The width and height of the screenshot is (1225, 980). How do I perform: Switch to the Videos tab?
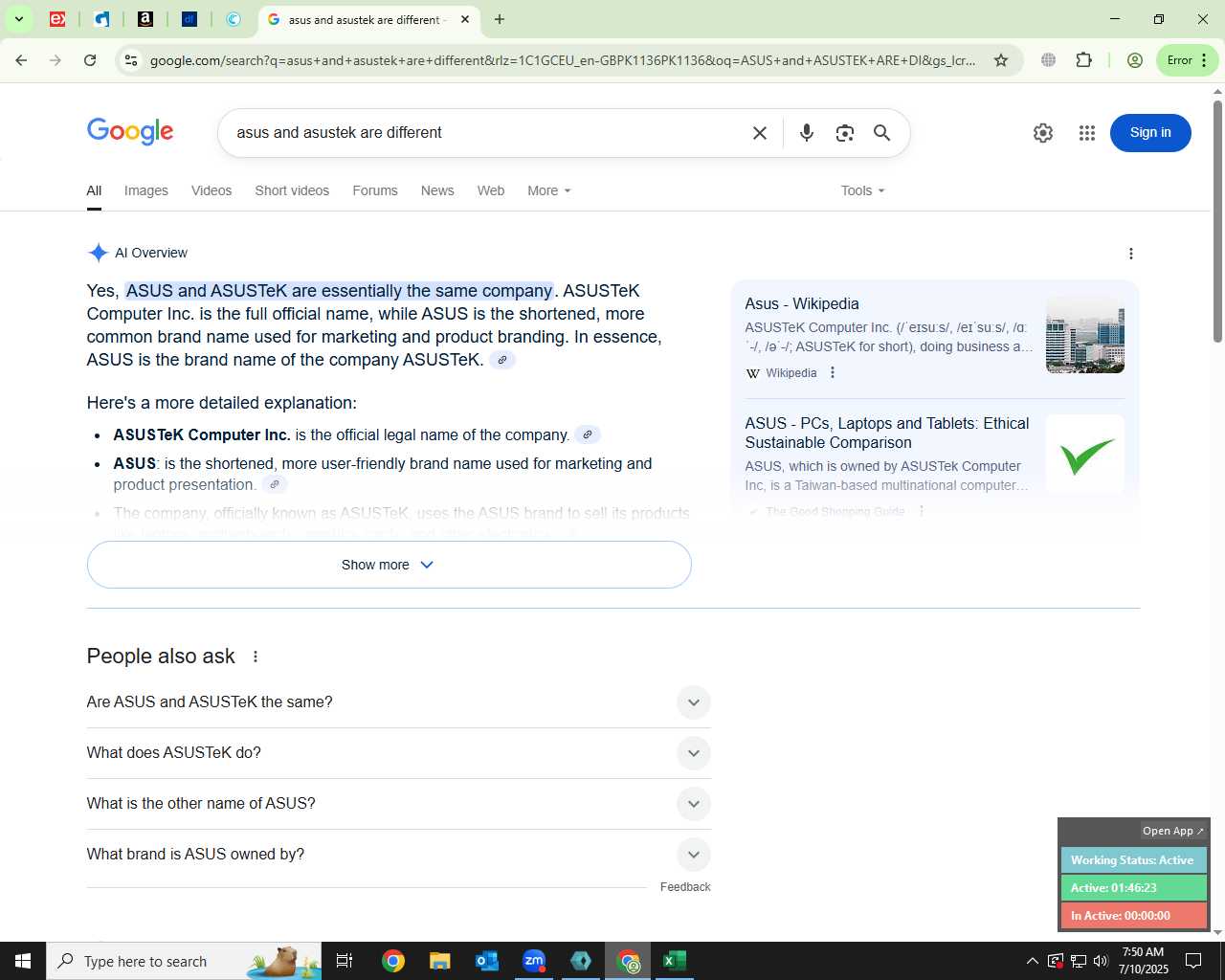pyautogui.click(x=212, y=190)
